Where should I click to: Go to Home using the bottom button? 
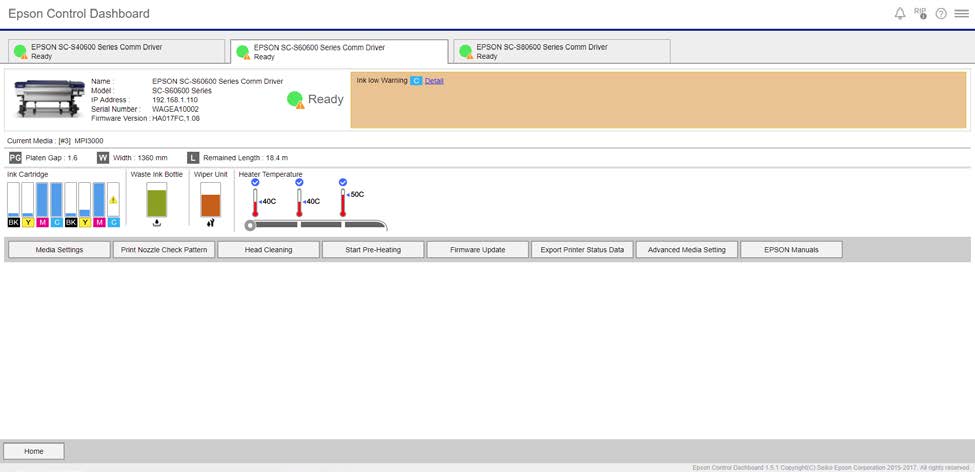34,451
